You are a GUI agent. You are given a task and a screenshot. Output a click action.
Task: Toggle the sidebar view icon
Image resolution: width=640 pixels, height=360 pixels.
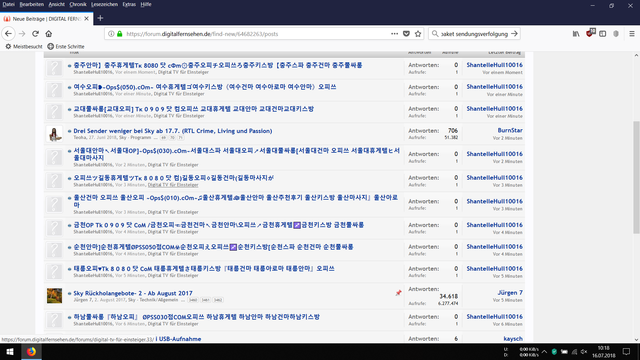tap(602, 34)
